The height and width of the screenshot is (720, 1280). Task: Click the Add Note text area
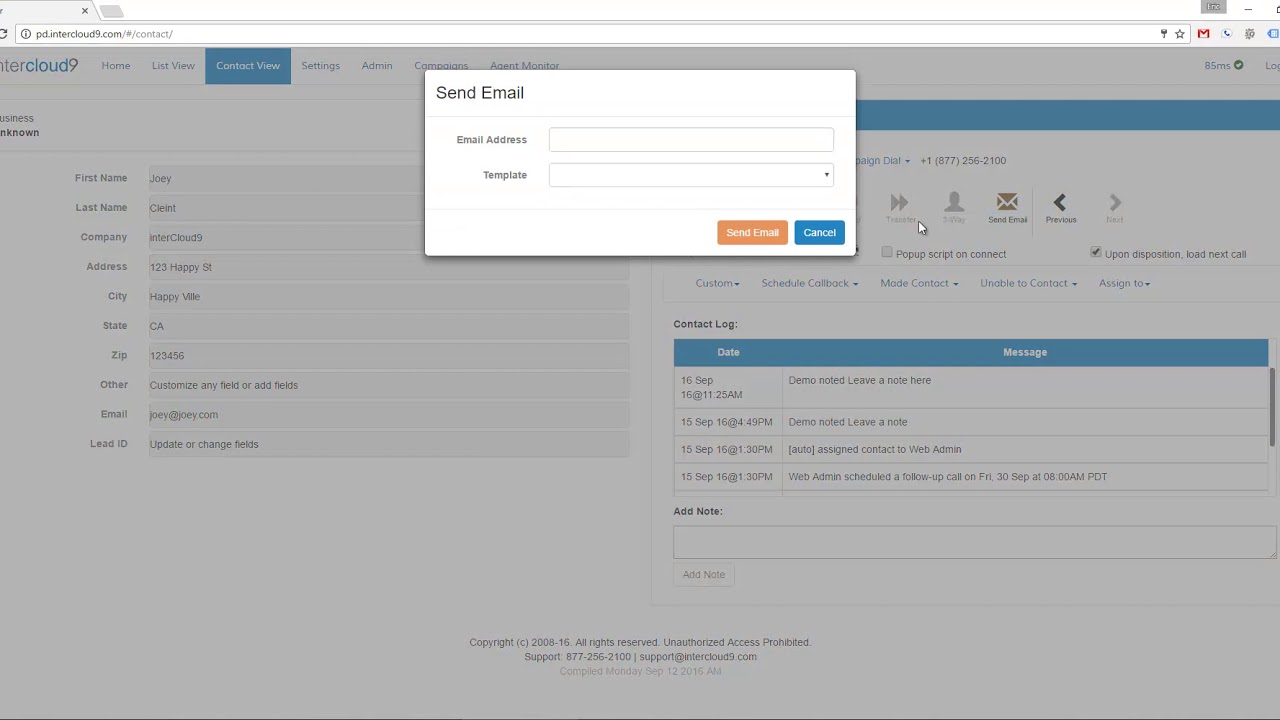(x=974, y=541)
